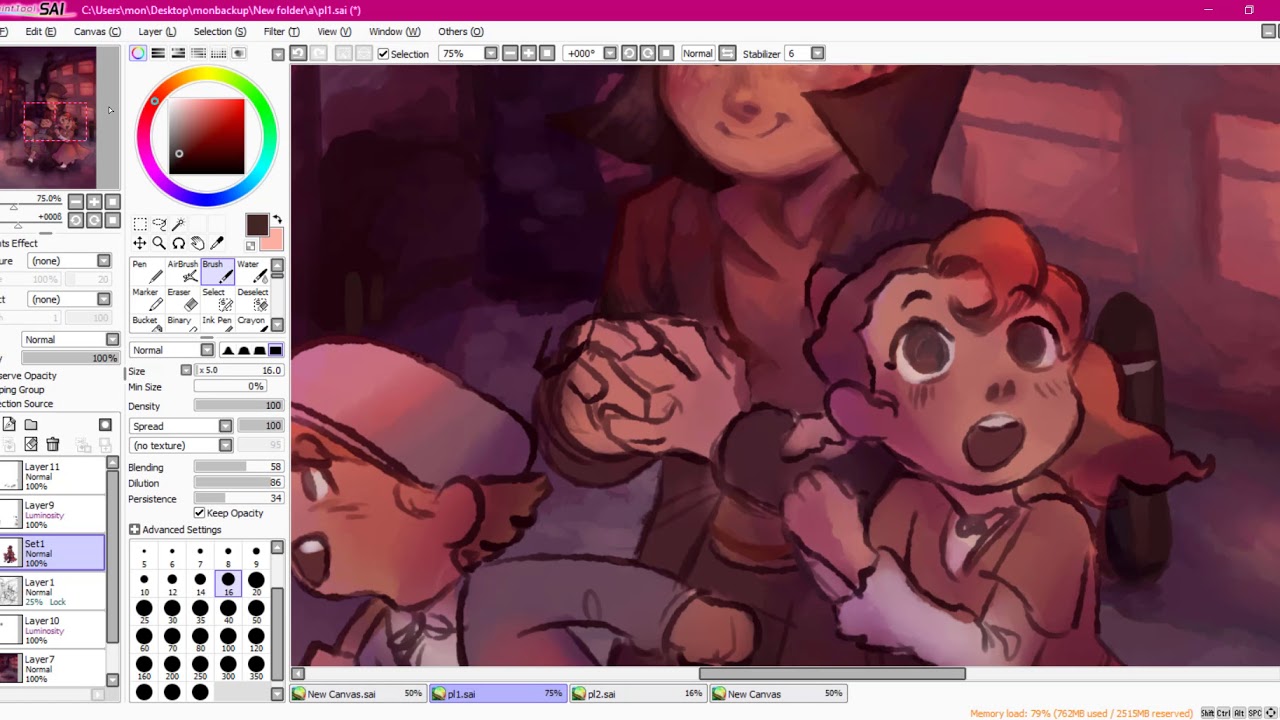Viewport: 1280px width, 720px height.
Task: Toggle the RGB slider panel
Action: pos(158,53)
